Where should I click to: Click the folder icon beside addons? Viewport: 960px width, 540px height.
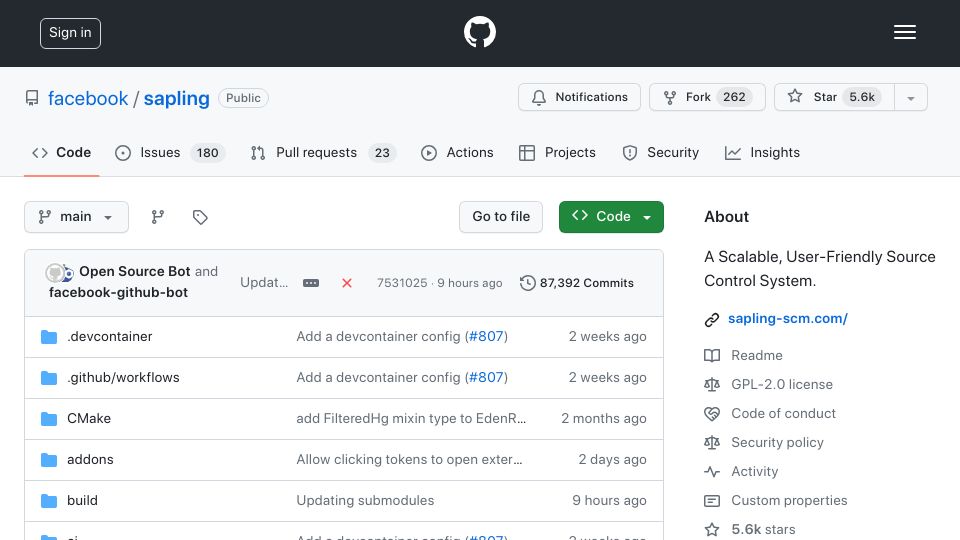pos(49,460)
